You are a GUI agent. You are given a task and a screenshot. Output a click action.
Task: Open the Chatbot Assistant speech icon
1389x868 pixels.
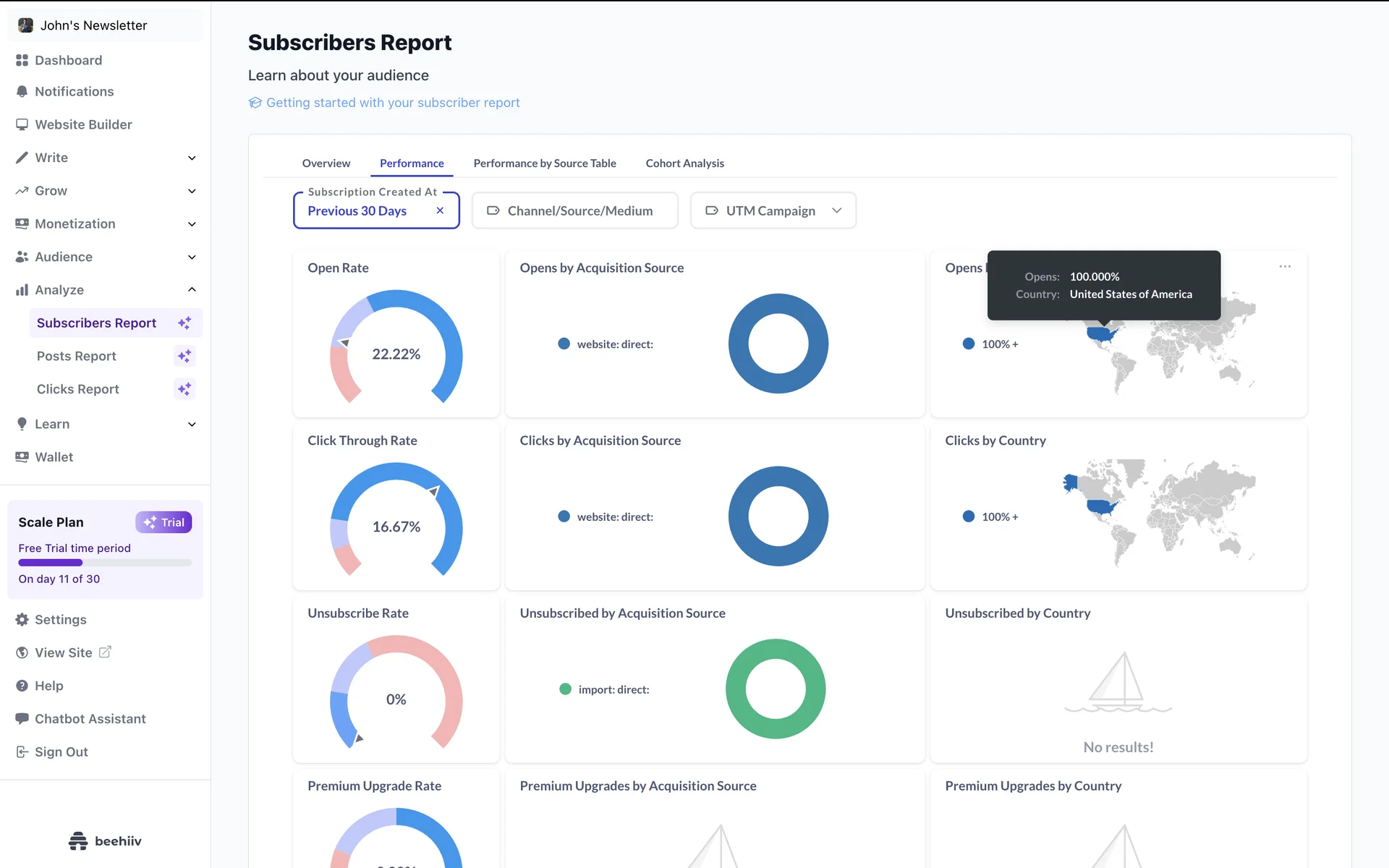coord(22,718)
